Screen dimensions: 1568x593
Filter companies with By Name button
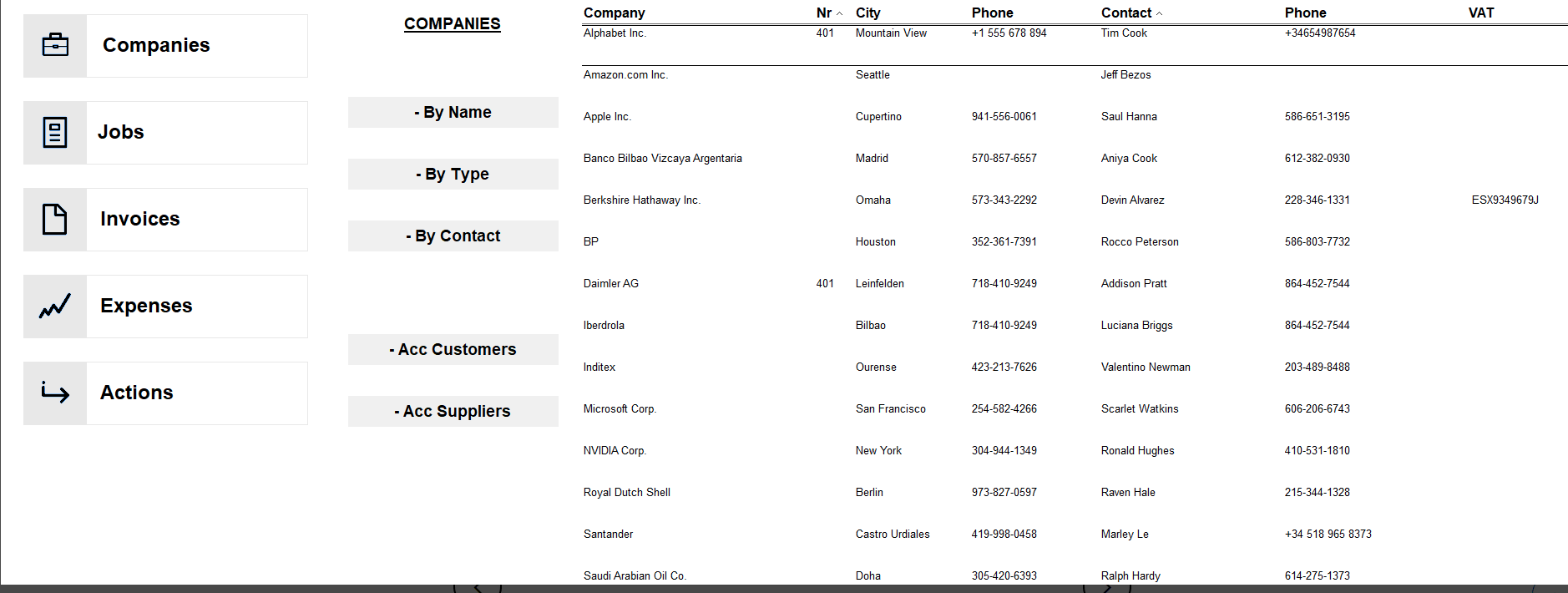pyautogui.click(x=453, y=112)
